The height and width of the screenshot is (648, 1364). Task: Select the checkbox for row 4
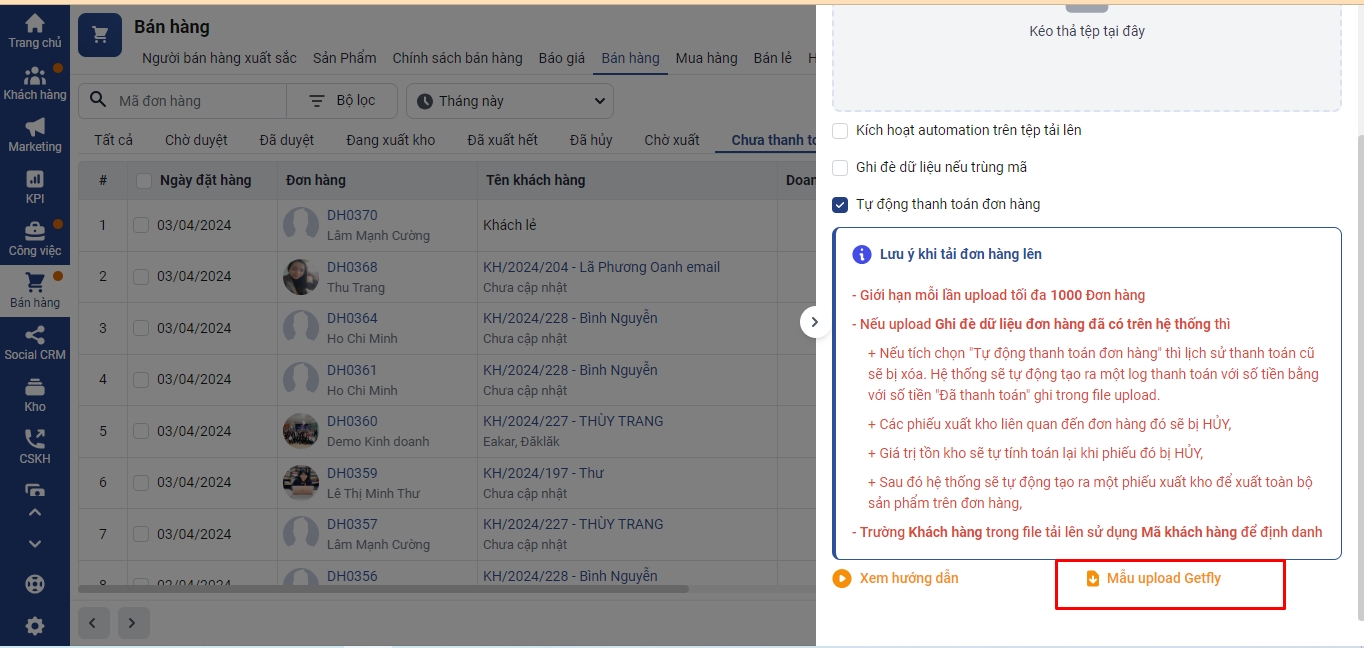tap(141, 379)
